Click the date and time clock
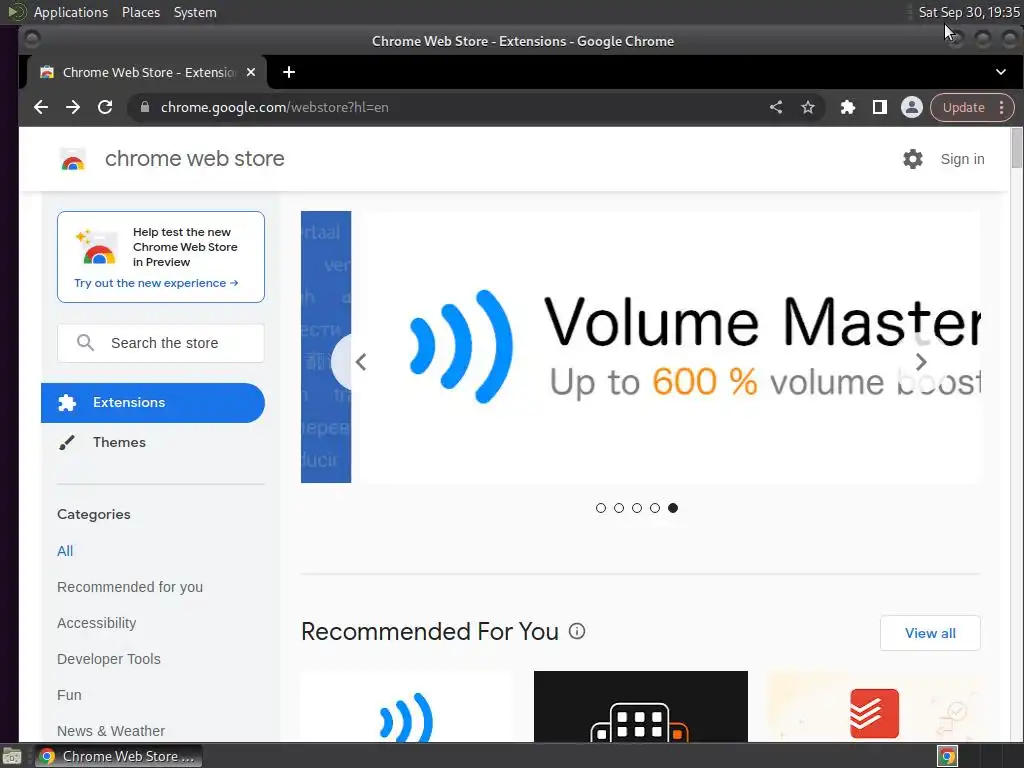This screenshot has width=1024, height=768. tap(968, 12)
